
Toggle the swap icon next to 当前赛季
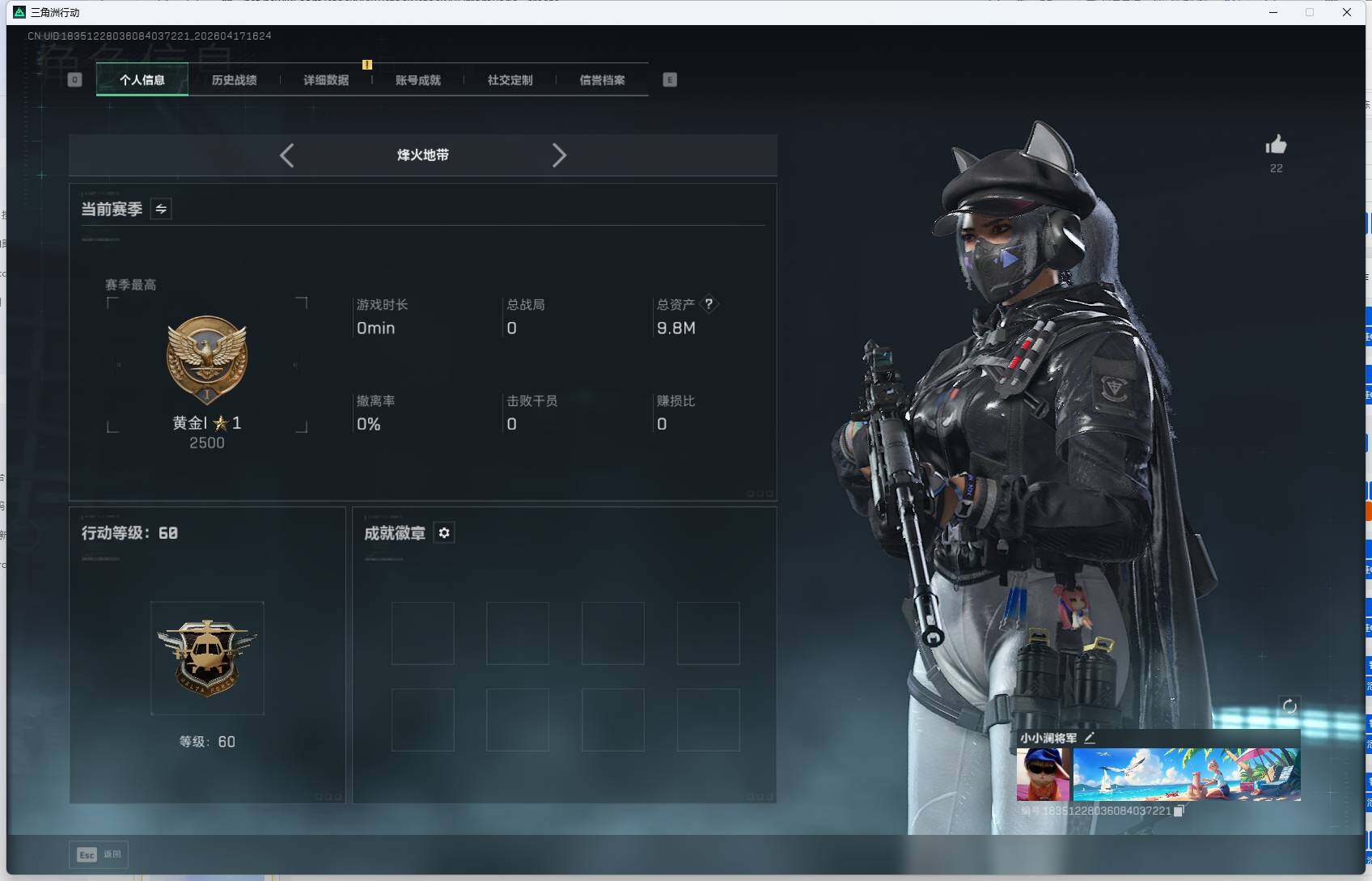(160, 209)
